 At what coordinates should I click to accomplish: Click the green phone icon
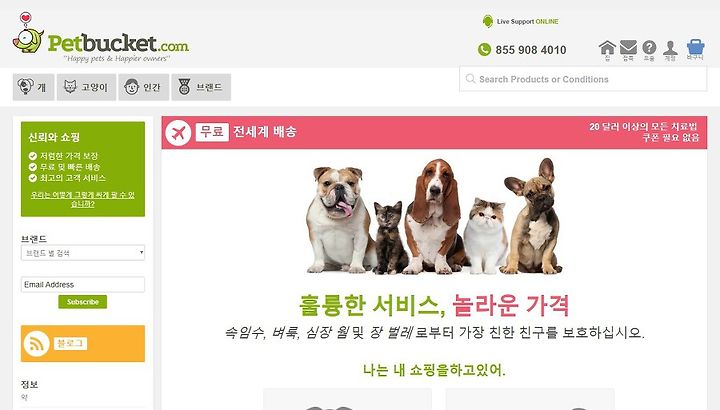coord(484,50)
